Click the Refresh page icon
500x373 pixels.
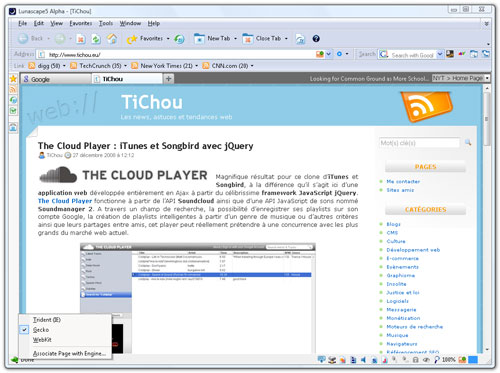pos(96,39)
